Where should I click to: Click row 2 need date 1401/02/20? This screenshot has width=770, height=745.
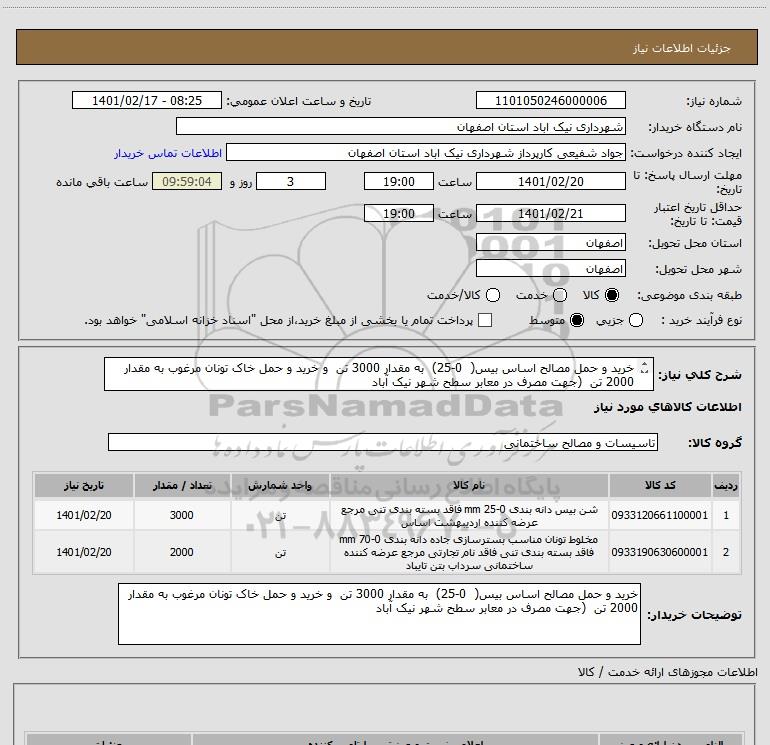pyautogui.click(x=84, y=552)
